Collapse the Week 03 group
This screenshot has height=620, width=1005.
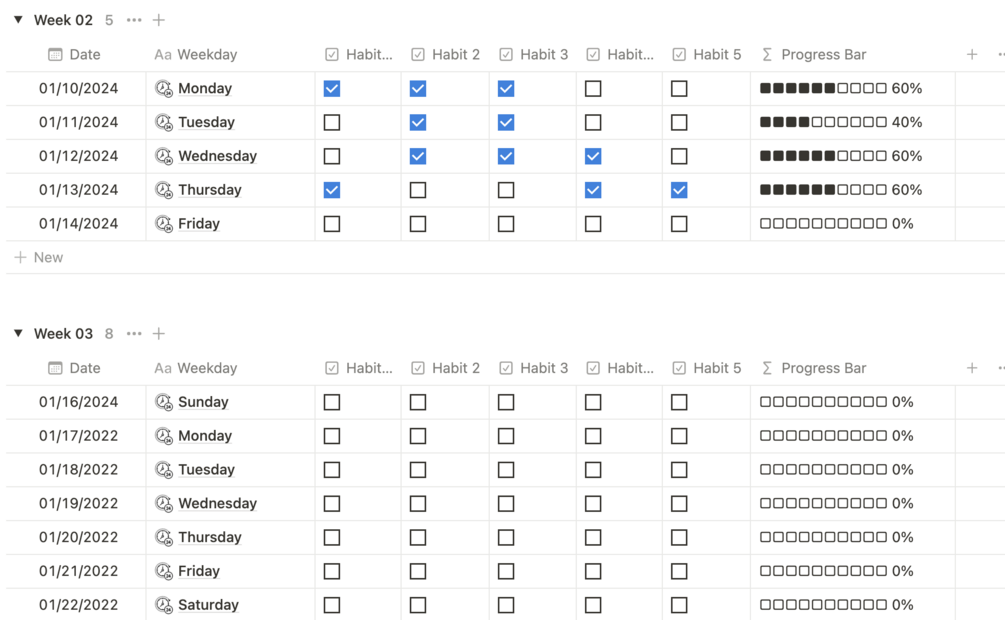(19, 333)
